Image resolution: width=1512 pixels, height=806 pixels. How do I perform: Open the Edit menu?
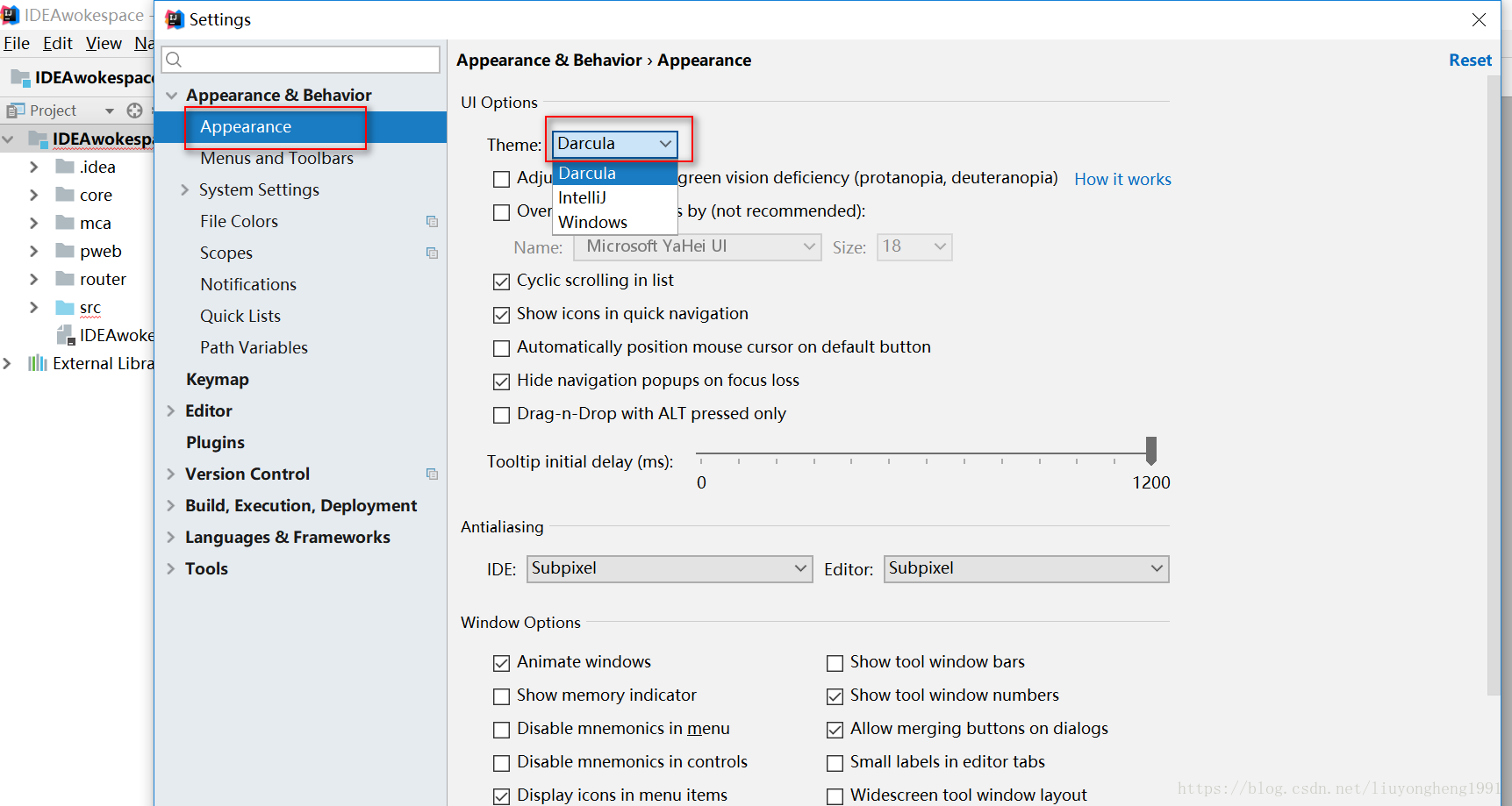[x=58, y=43]
